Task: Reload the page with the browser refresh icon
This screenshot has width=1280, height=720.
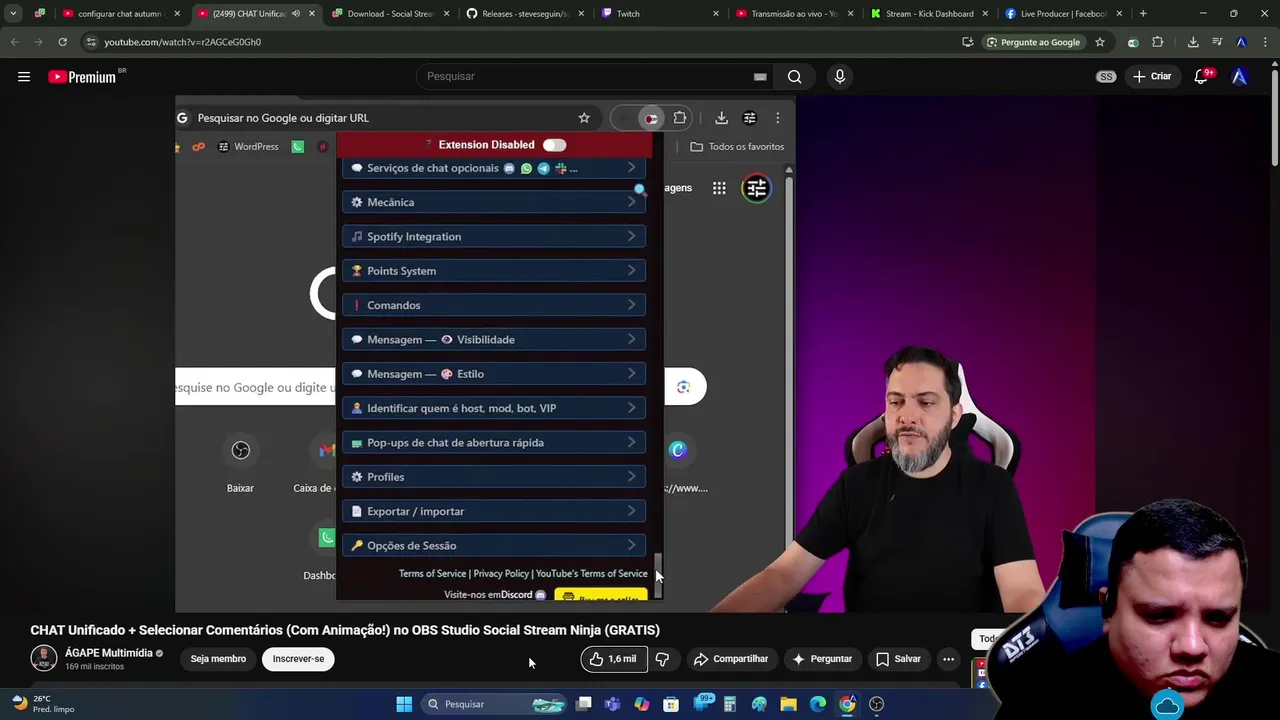Action: click(x=62, y=42)
